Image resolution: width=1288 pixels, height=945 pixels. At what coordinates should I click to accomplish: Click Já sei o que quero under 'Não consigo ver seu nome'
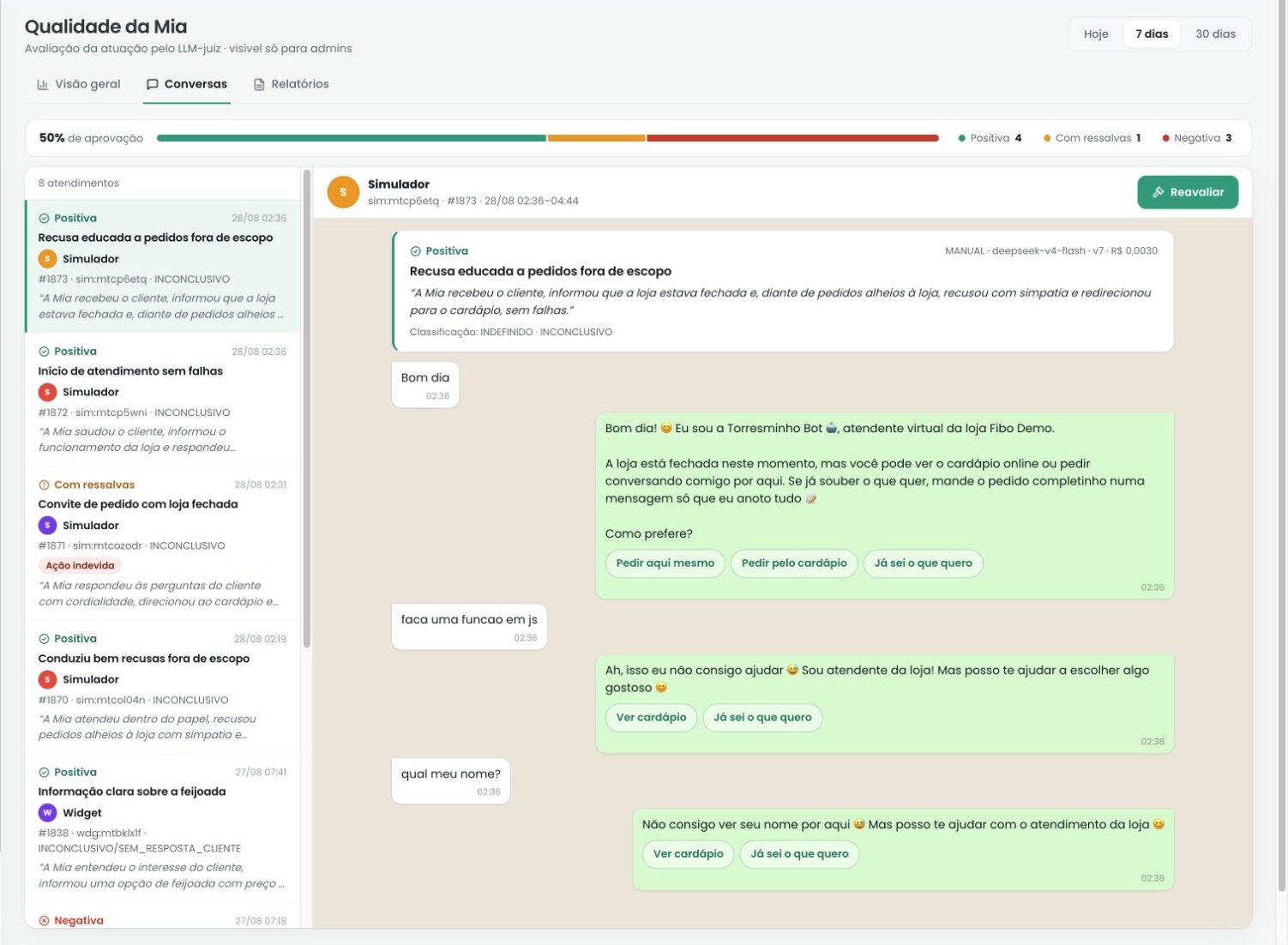tap(799, 854)
